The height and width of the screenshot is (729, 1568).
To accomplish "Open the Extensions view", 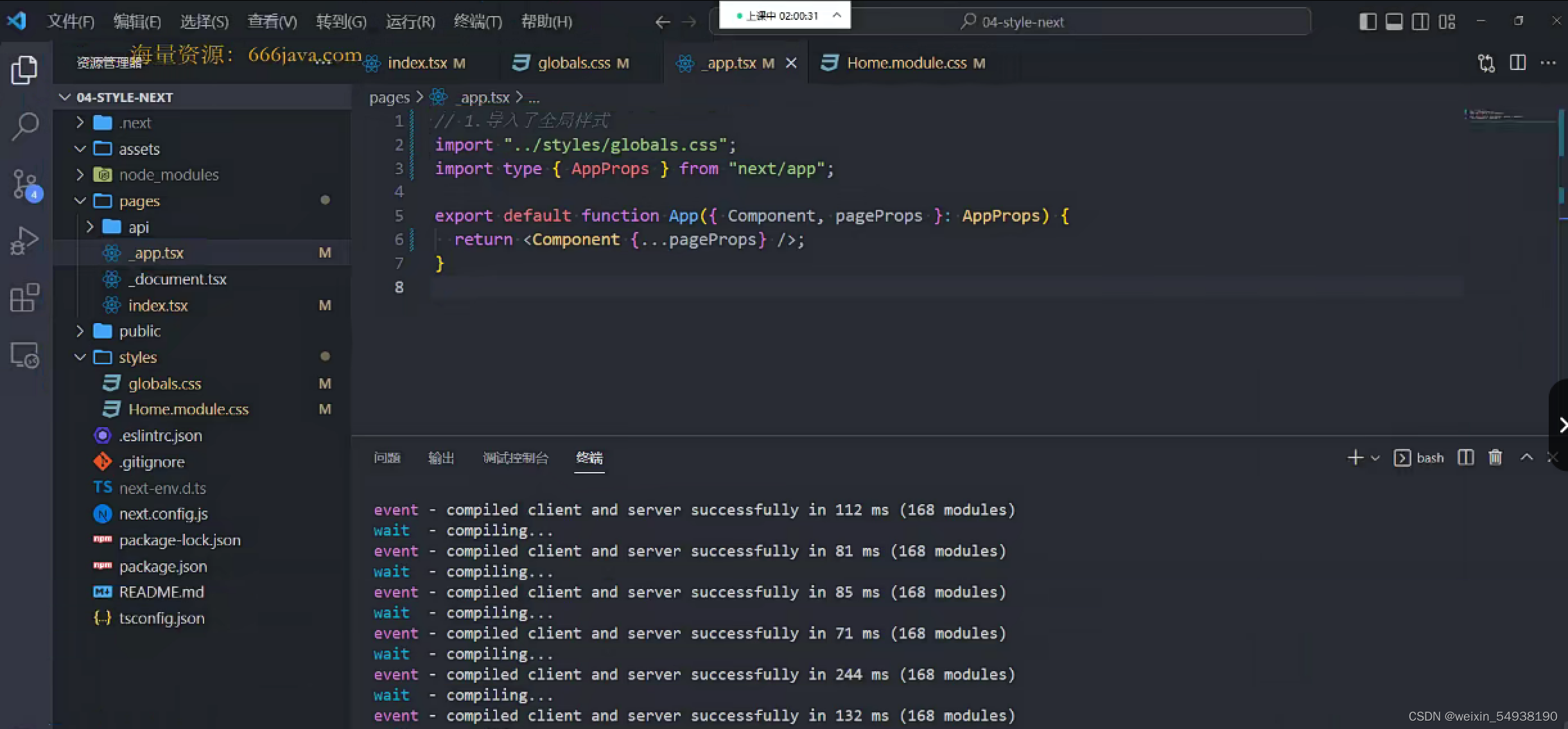I will (24, 297).
